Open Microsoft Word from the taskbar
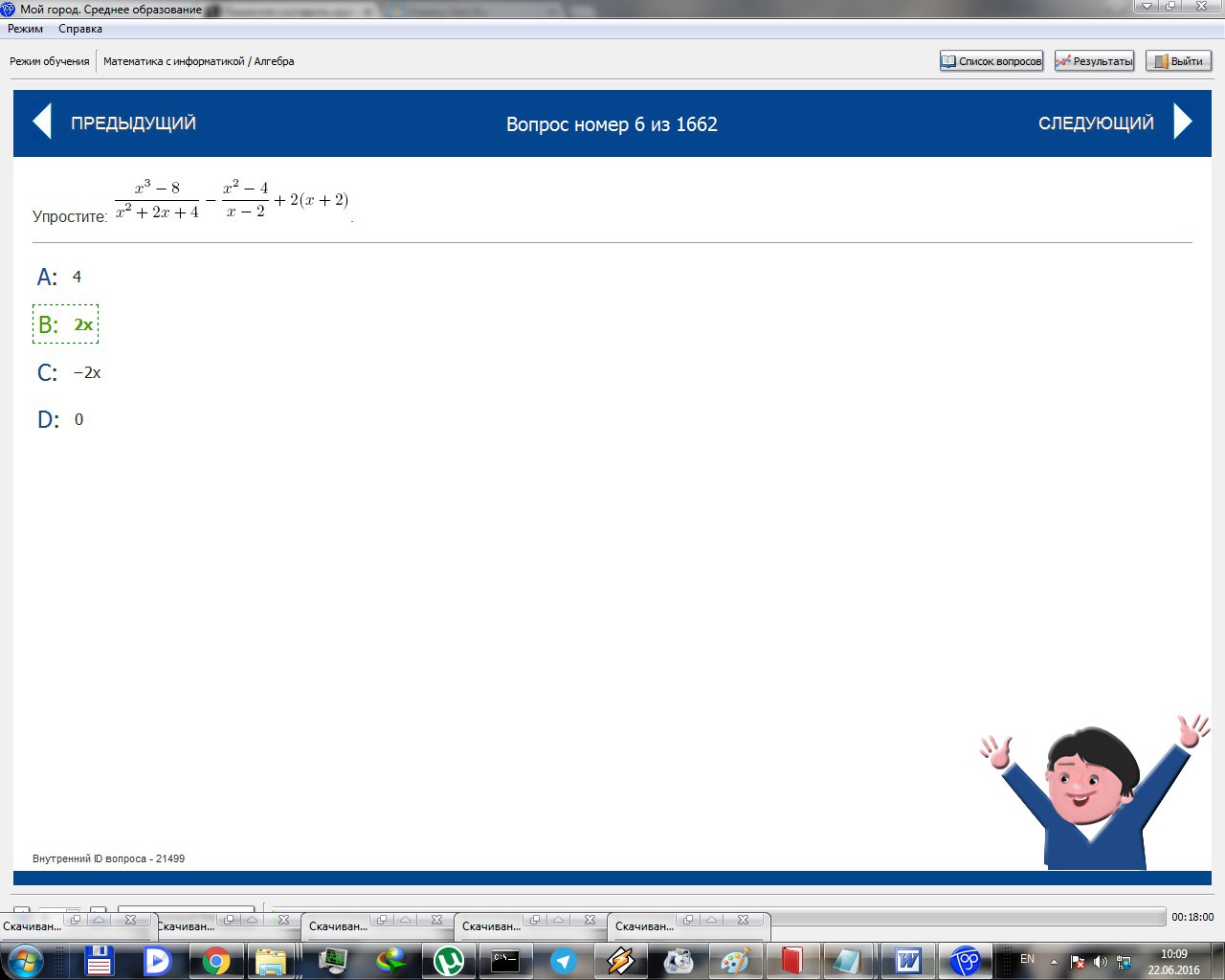This screenshot has width=1225, height=980. click(907, 960)
